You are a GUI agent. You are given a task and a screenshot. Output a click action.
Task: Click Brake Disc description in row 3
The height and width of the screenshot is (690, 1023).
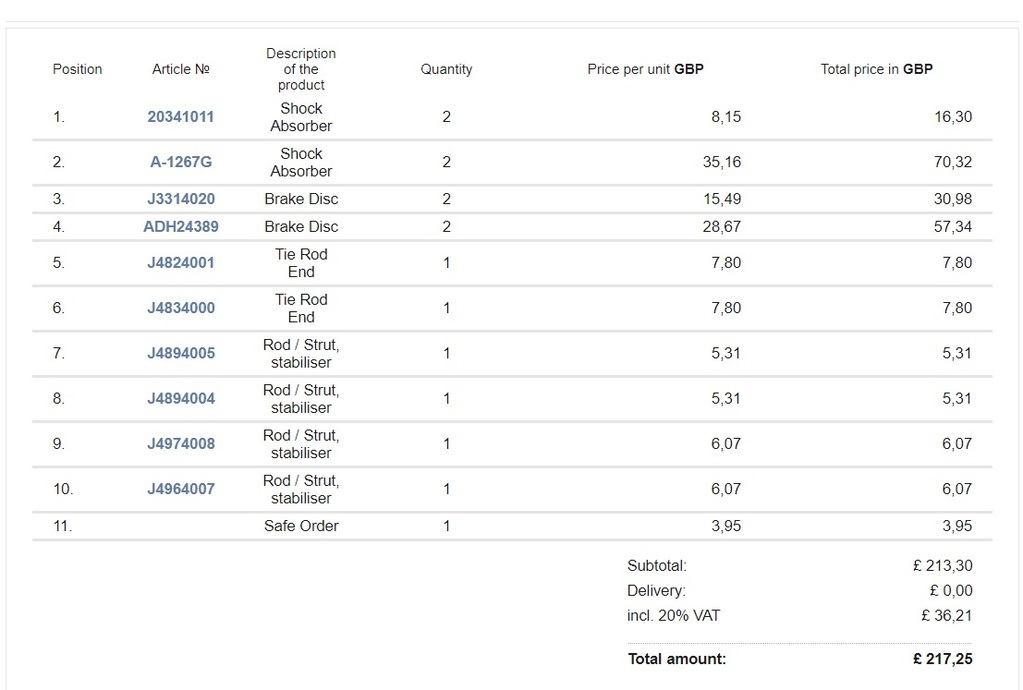click(301, 199)
